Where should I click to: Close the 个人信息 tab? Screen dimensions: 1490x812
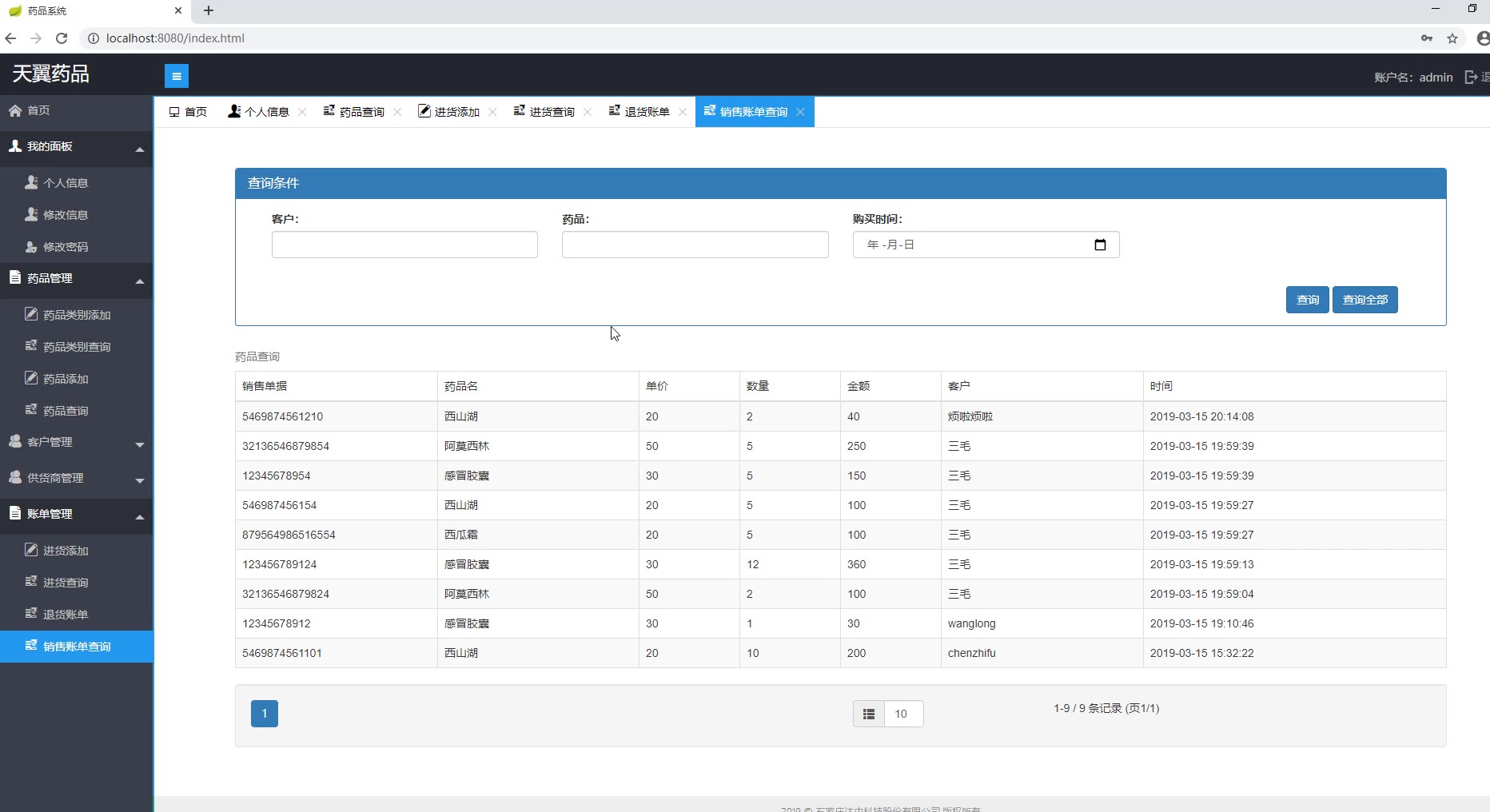click(302, 112)
